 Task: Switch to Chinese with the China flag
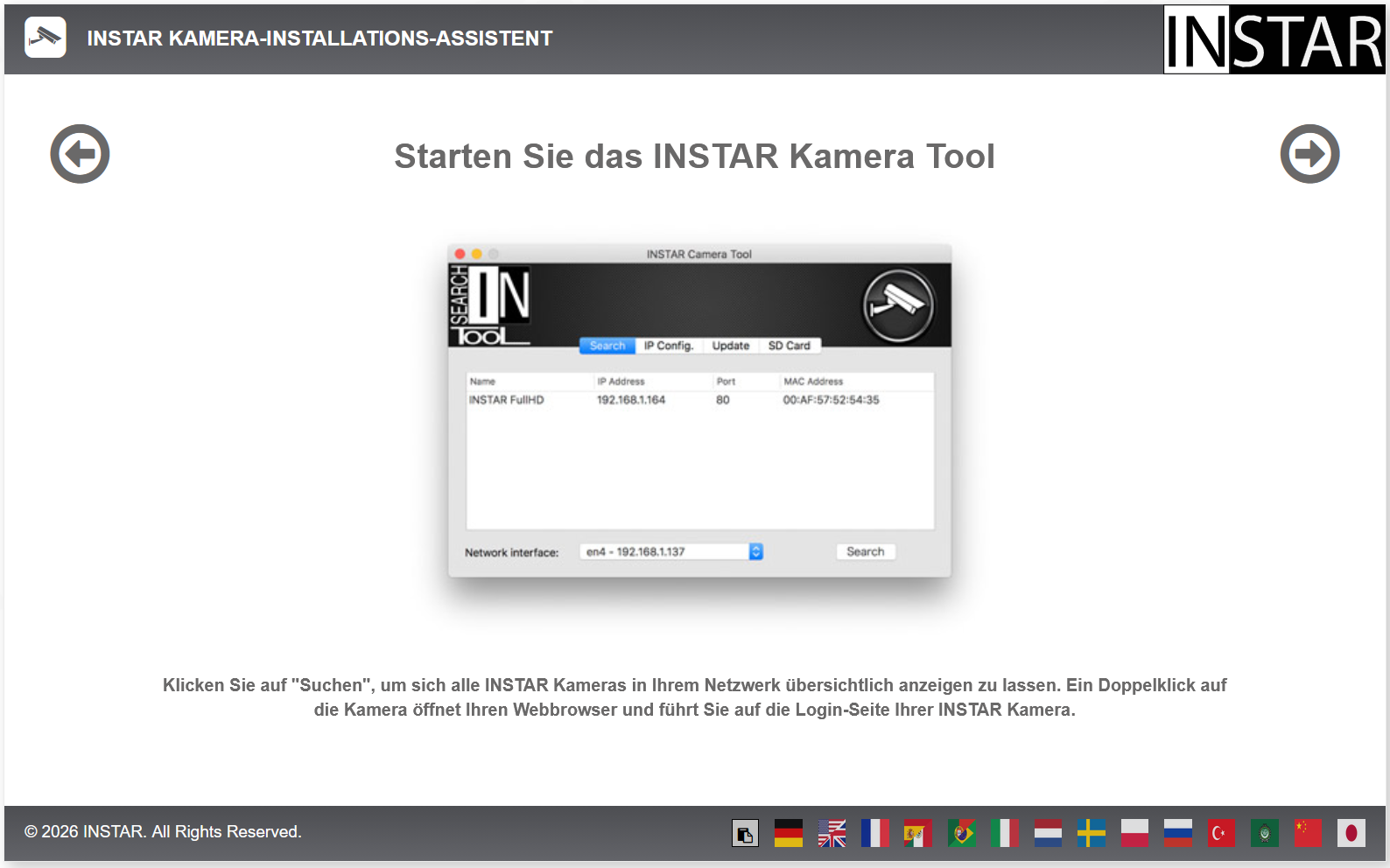point(1309,833)
